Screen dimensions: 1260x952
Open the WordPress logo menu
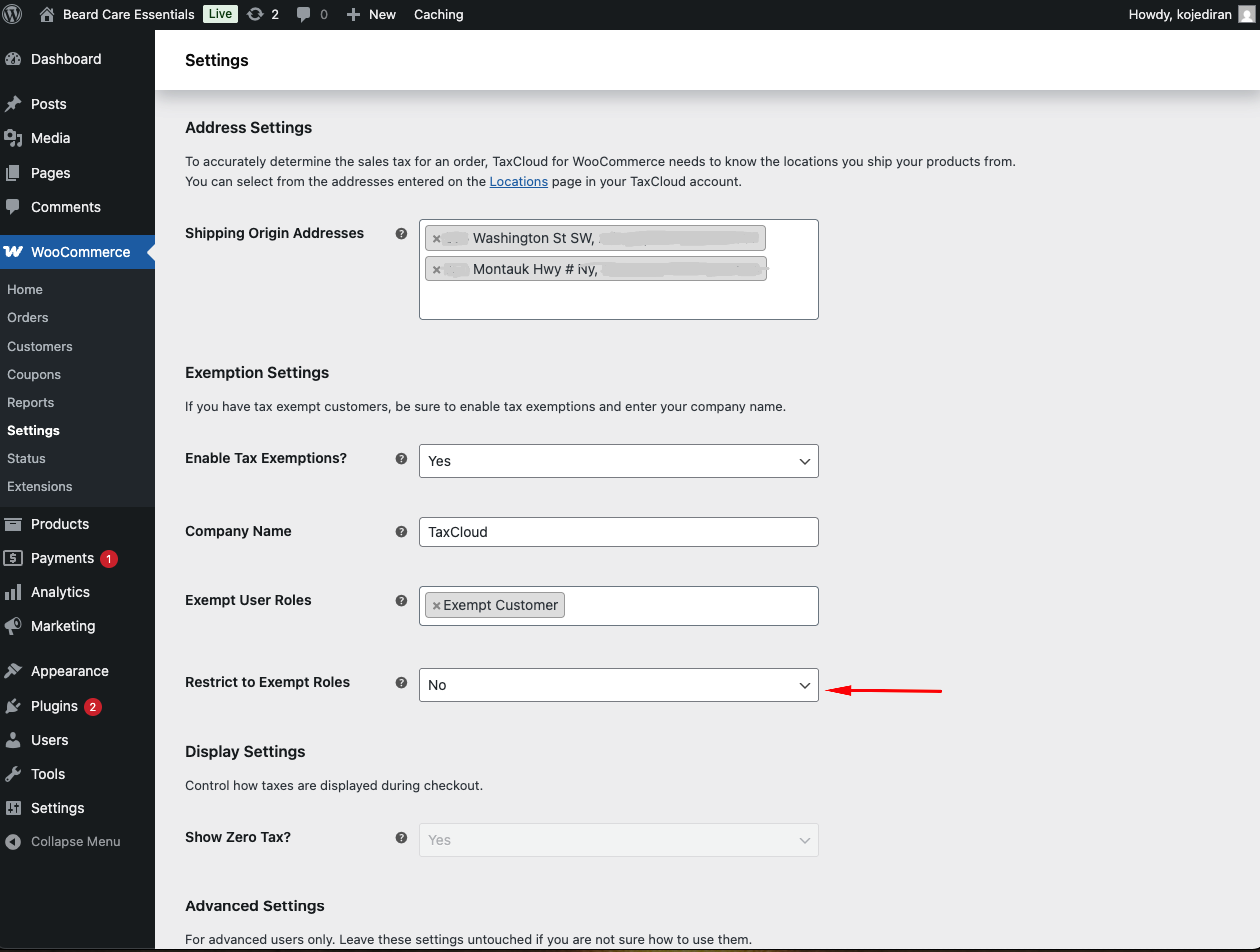pyautogui.click(x=13, y=14)
